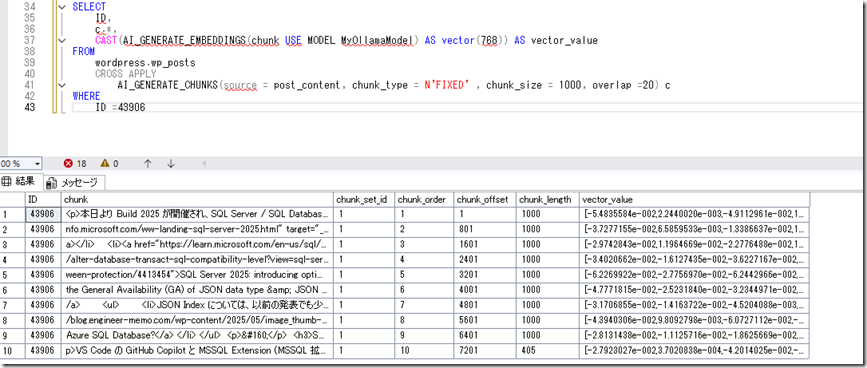Select the vector_value cell in row 1

pos(694,213)
